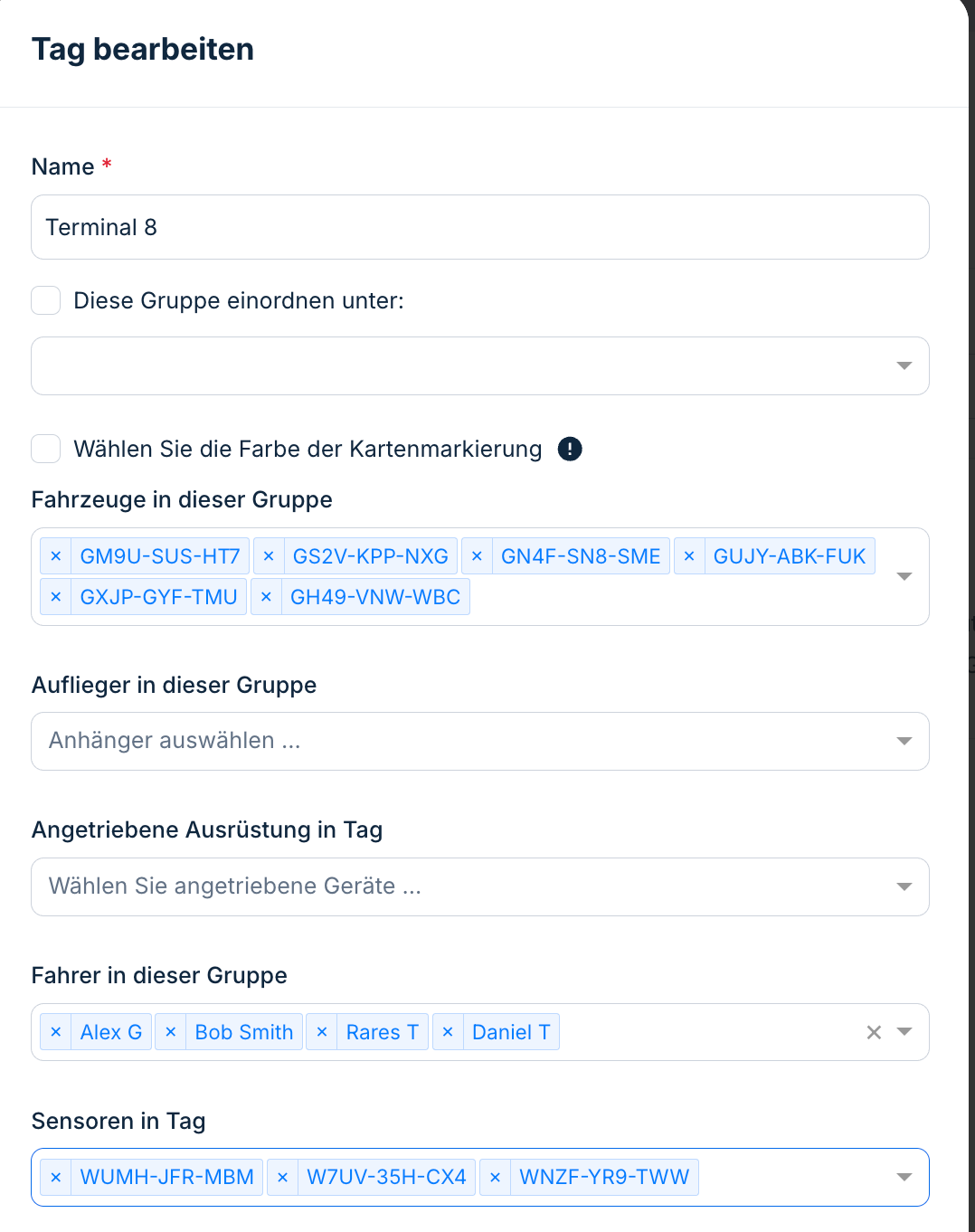Remove vehicle tag GXJP-GYF-TMU
975x1232 pixels.
(x=56, y=597)
